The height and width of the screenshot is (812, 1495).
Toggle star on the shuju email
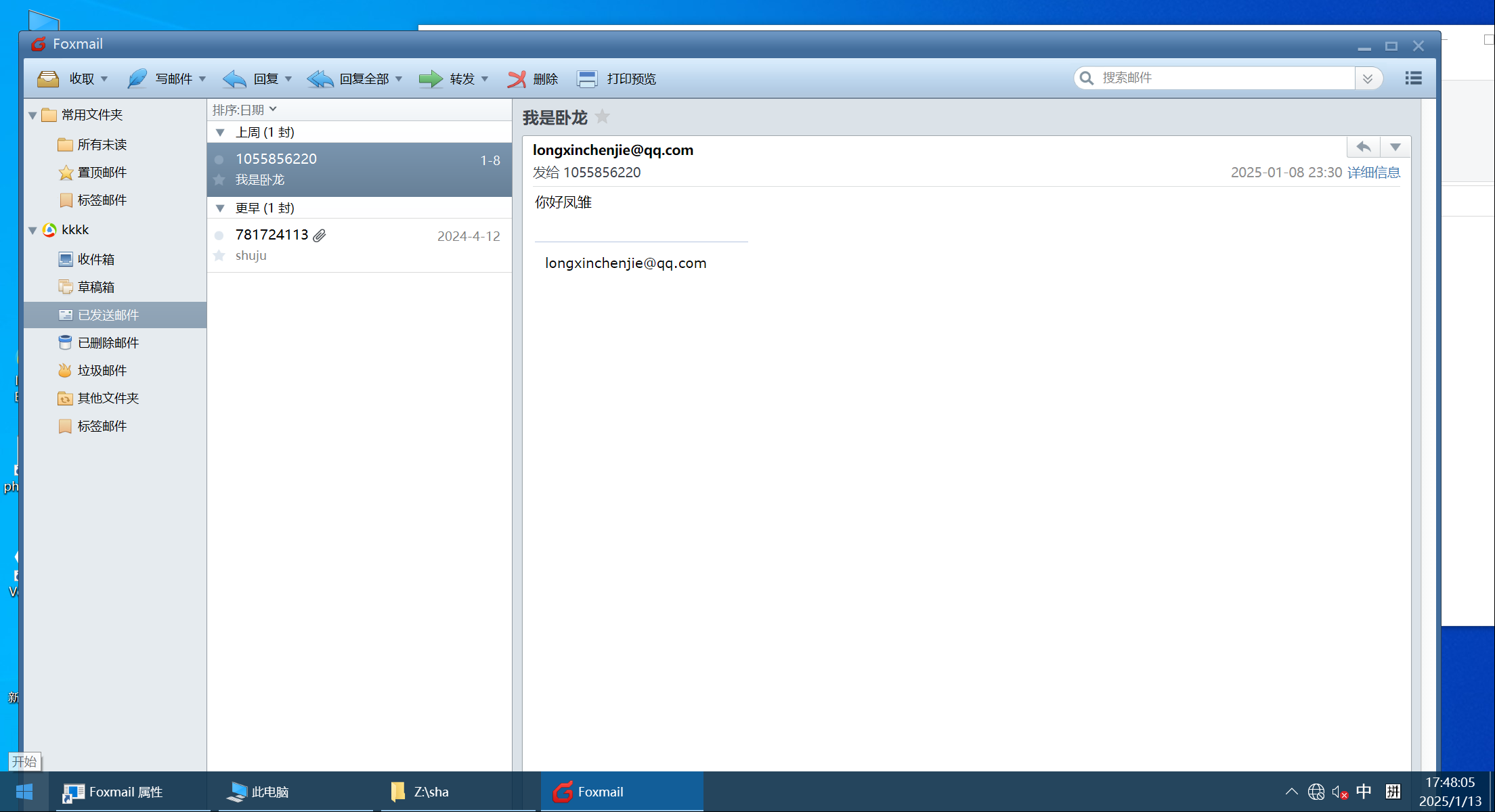pyautogui.click(x=219, y=256)
